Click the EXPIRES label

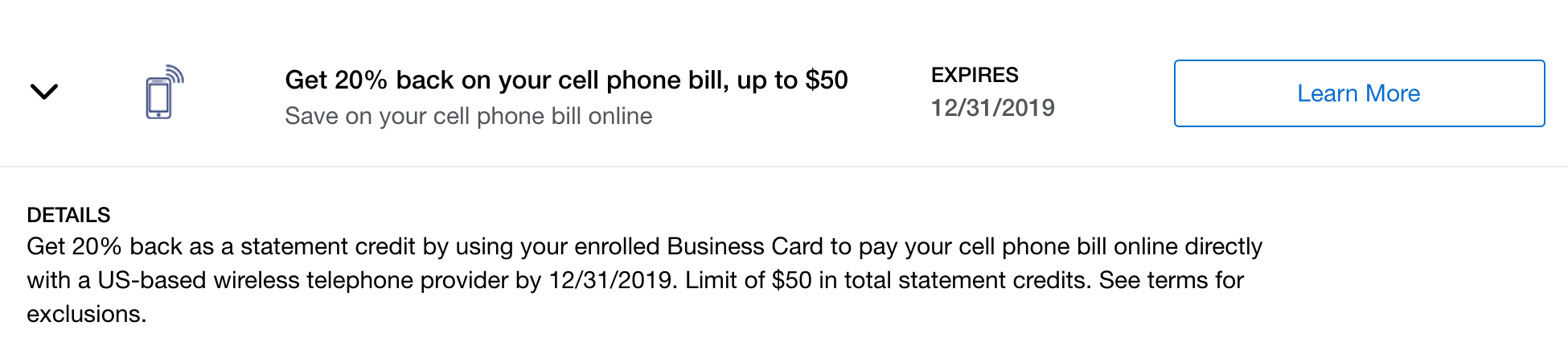tap(975, 75)
